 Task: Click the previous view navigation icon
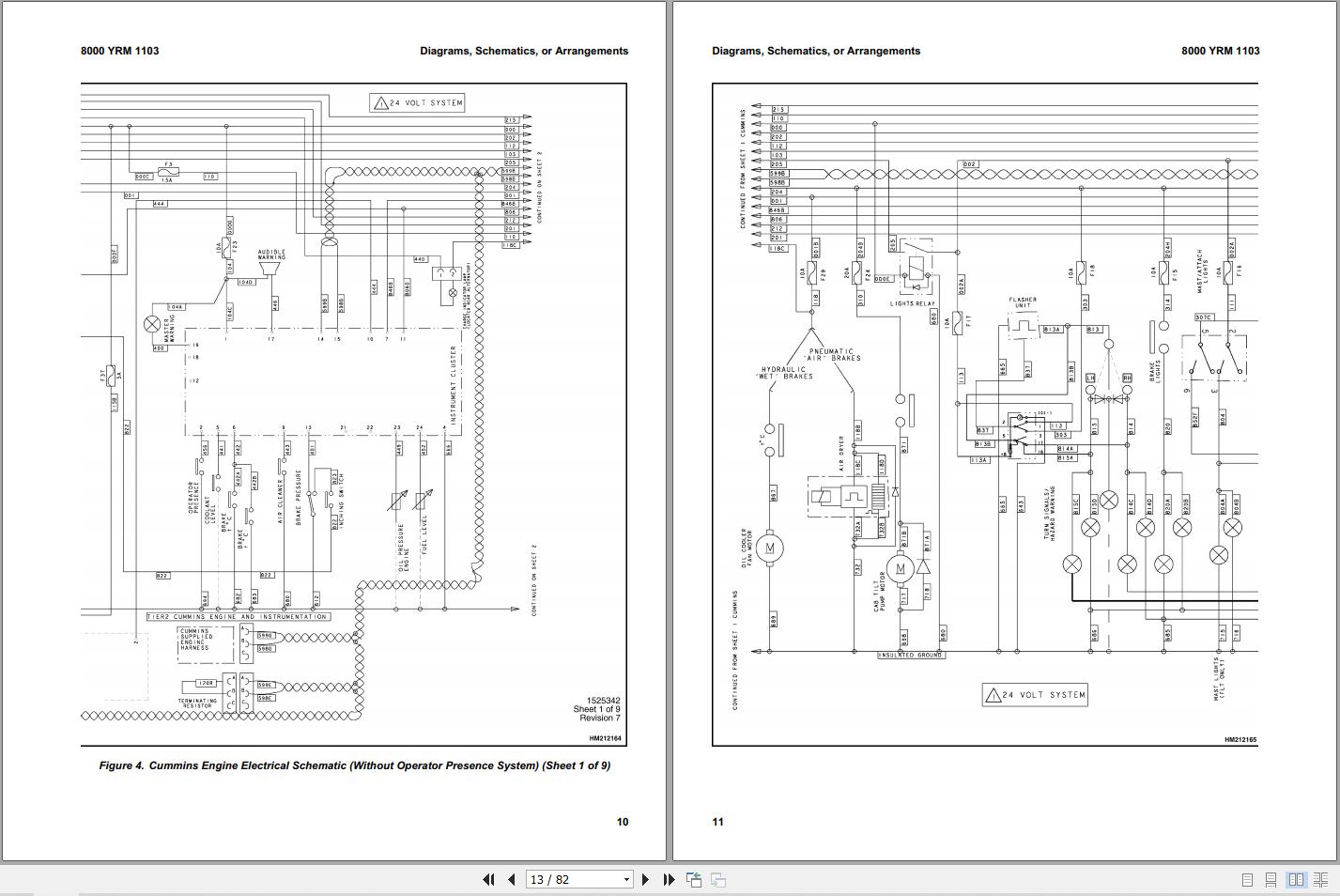click(694, 880)
